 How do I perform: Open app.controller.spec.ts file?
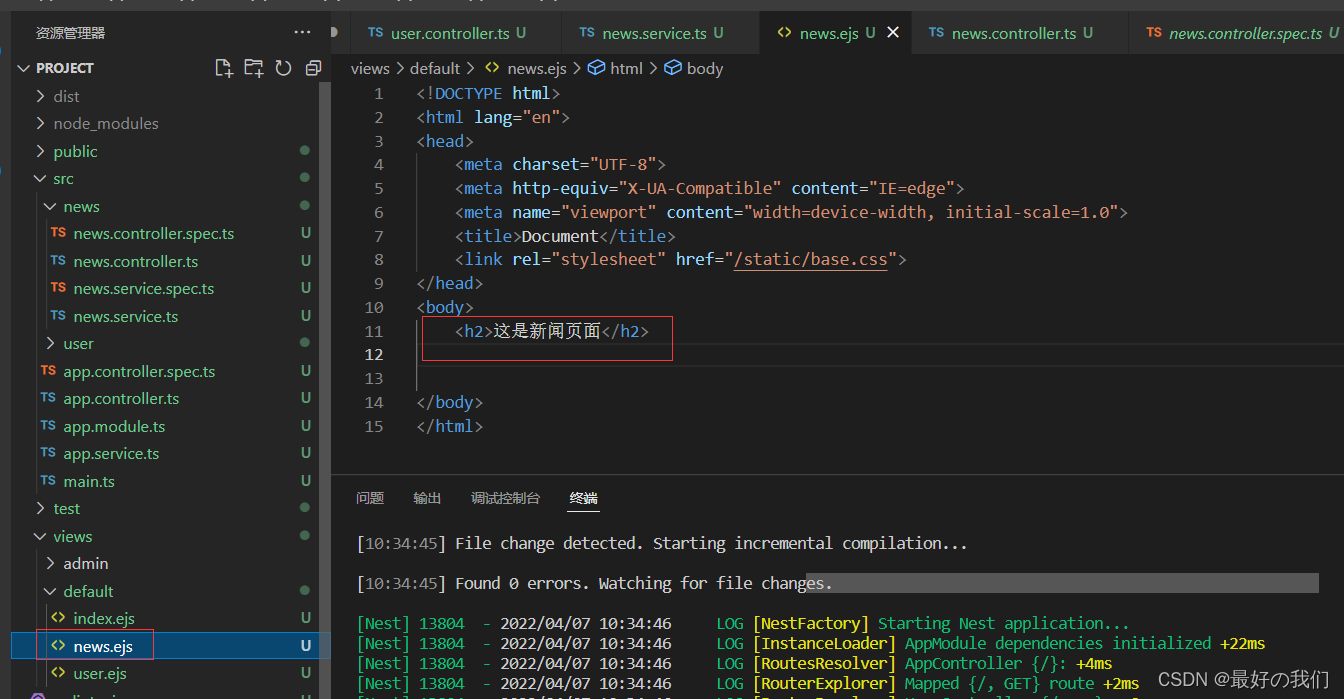[139, 371]
